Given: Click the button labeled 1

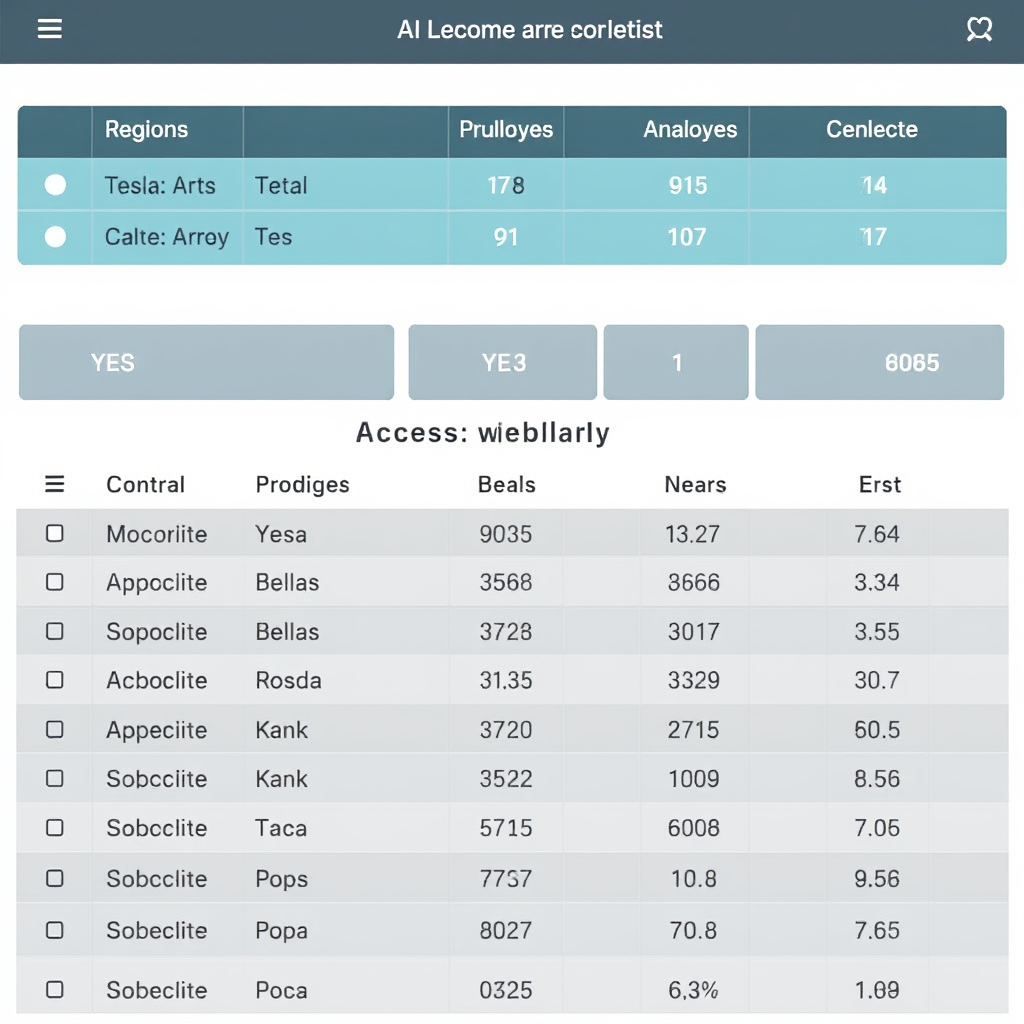Looking at the screenshot, I should [x=676, y=363].
